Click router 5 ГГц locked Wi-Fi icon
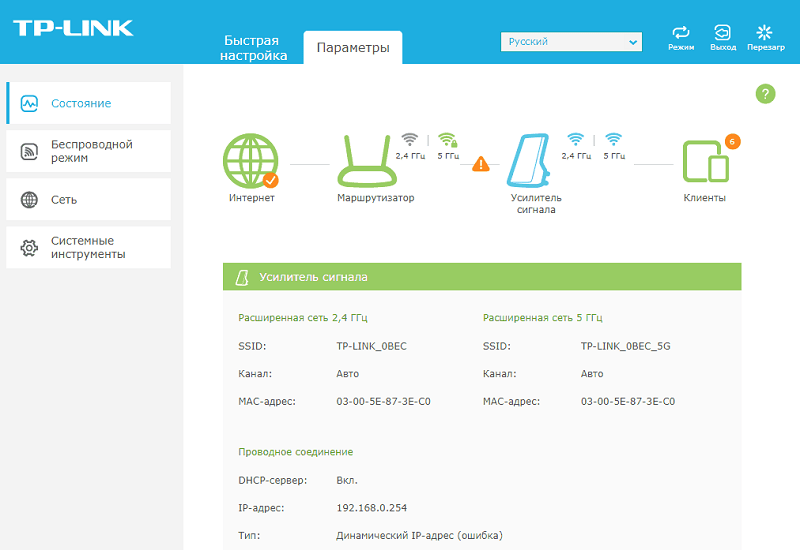Image resolution: width=800 pixels, height=550 pixels. point(447,139)
